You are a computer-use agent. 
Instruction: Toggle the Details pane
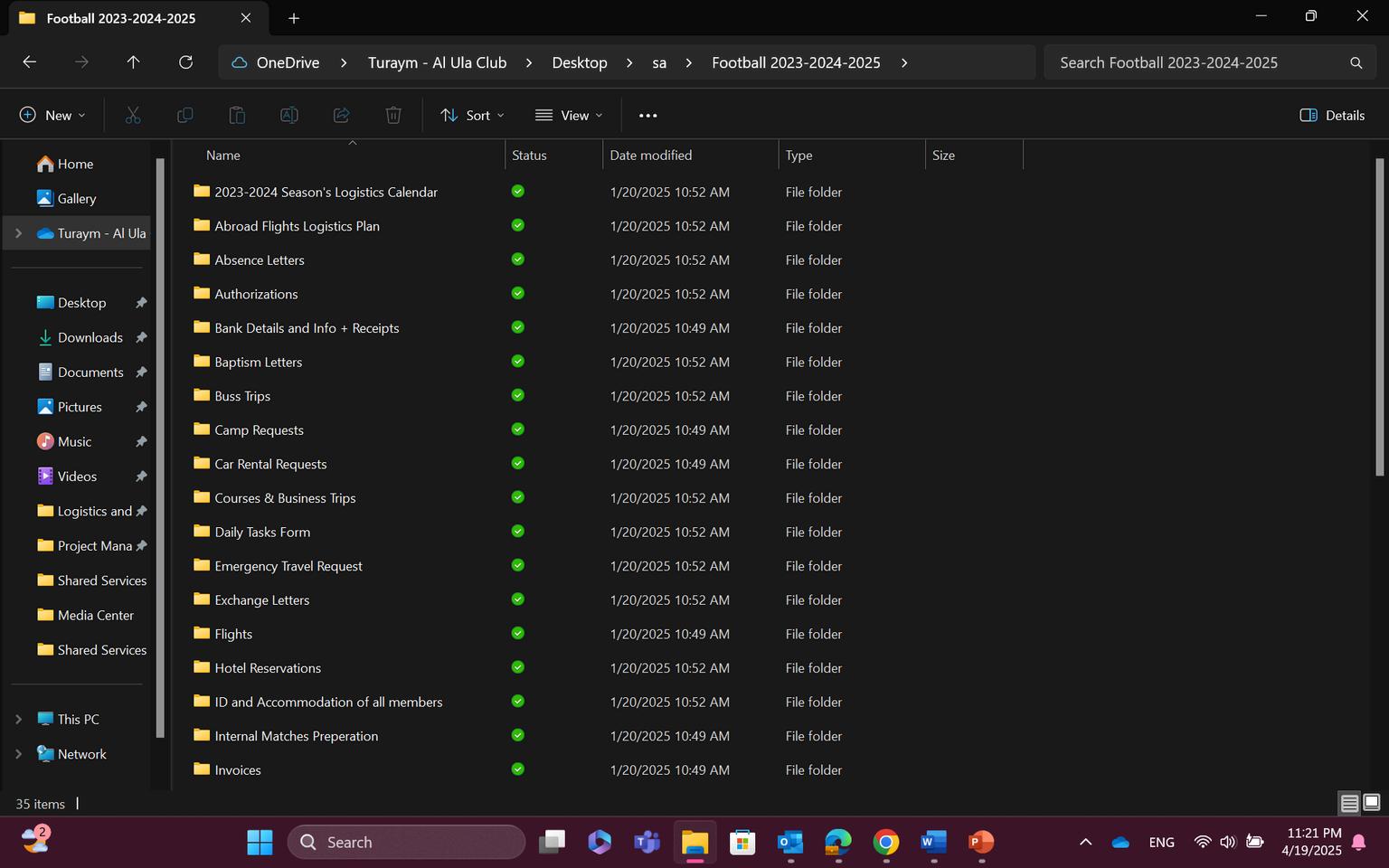(x=1332, y=115)
